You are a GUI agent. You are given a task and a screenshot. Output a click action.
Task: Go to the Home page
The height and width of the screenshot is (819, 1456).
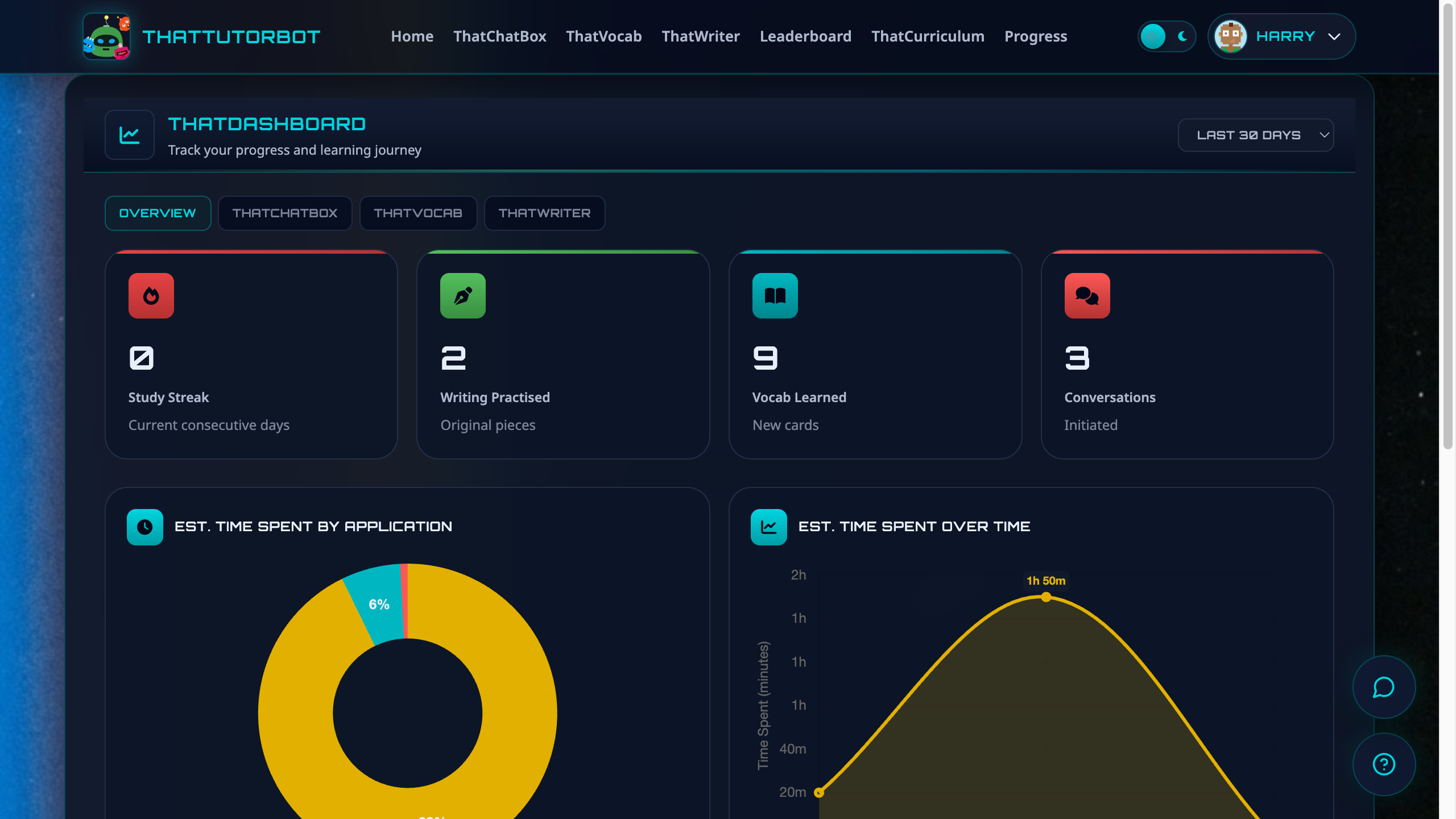pyautogui.click(x=412, y=36)
